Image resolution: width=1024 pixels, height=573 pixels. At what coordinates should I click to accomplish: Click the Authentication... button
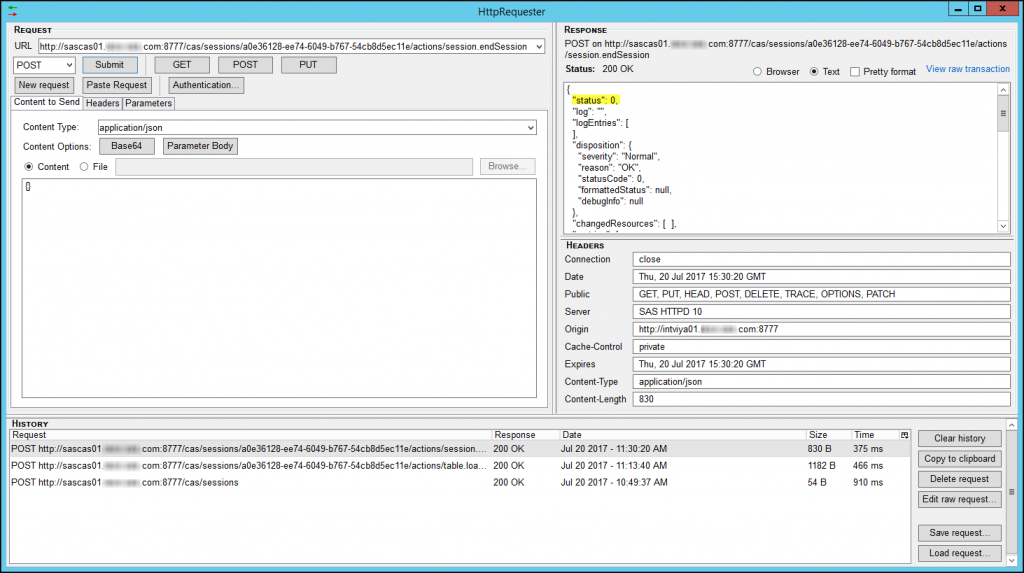click(x=206, y=85)
